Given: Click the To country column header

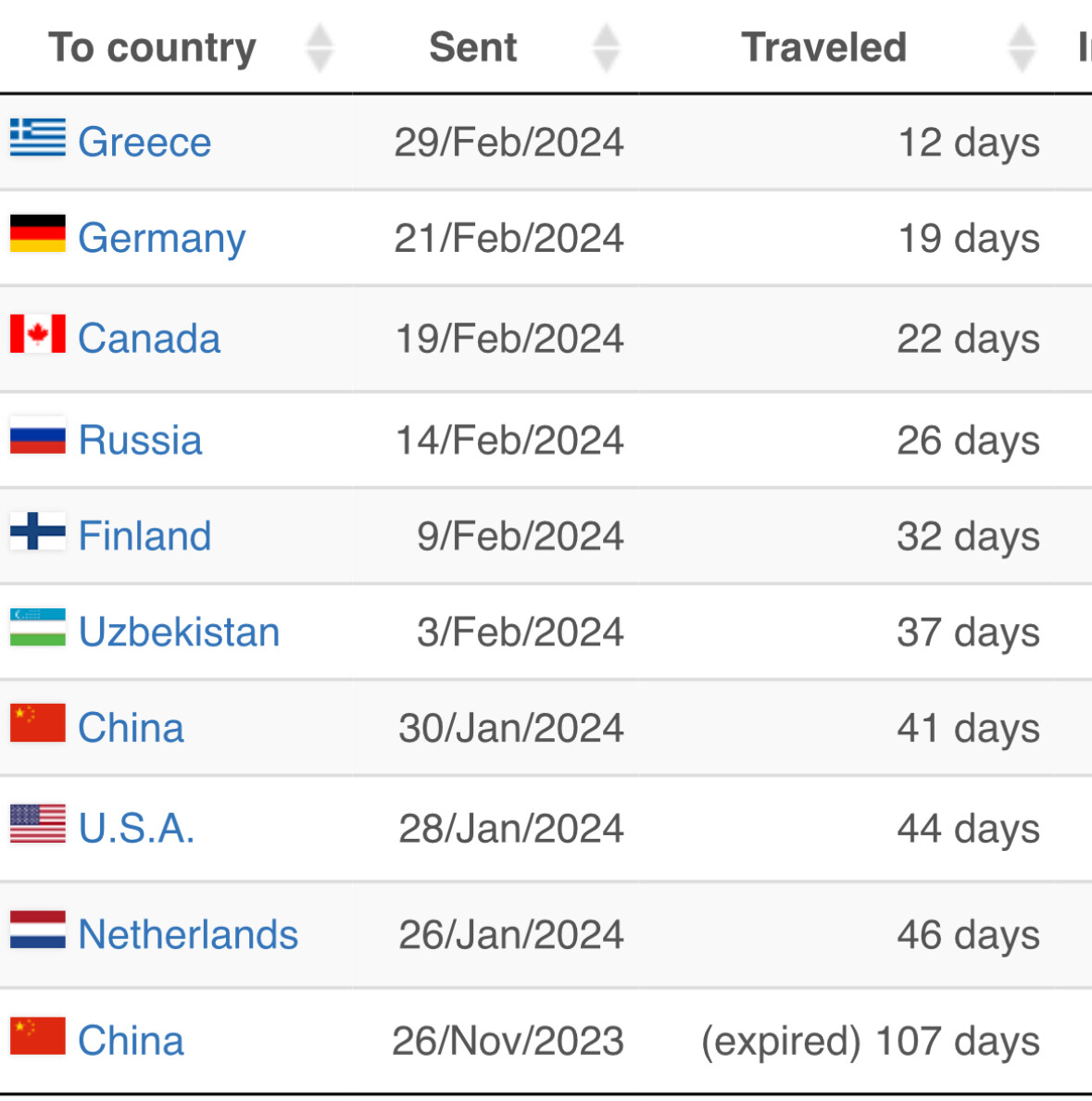Looking at the screenshot, I should tap(153, 48).
